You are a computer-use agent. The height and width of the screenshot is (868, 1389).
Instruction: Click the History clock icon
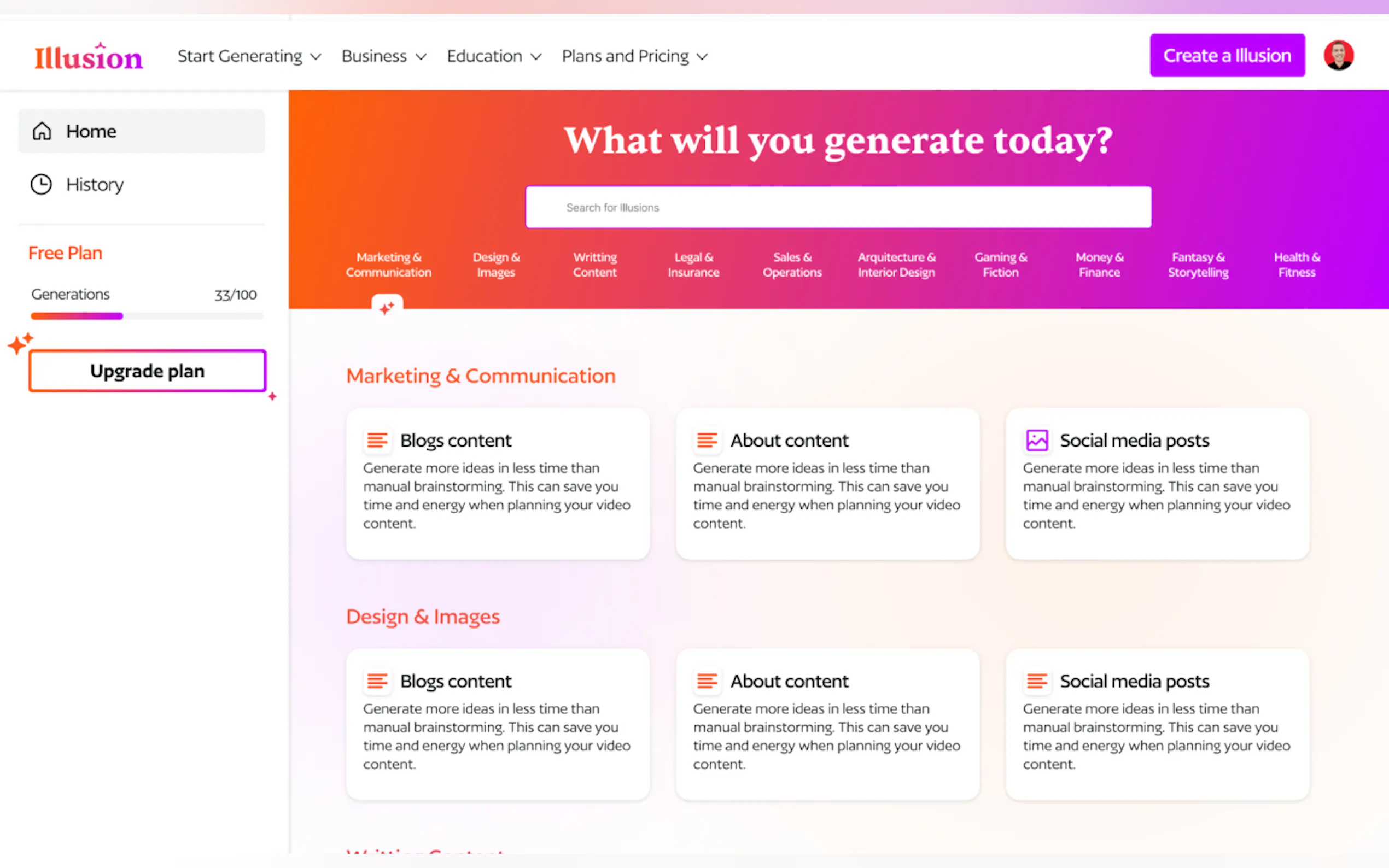pos(42,184)
